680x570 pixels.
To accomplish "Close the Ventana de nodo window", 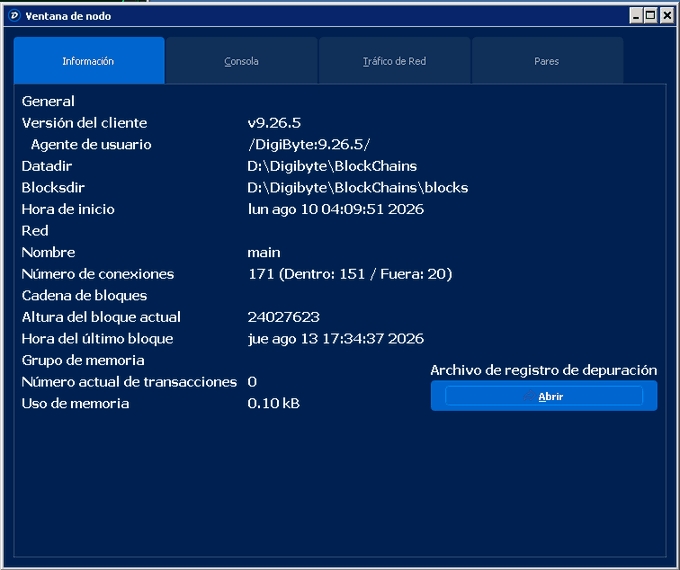I will [667, 16].
